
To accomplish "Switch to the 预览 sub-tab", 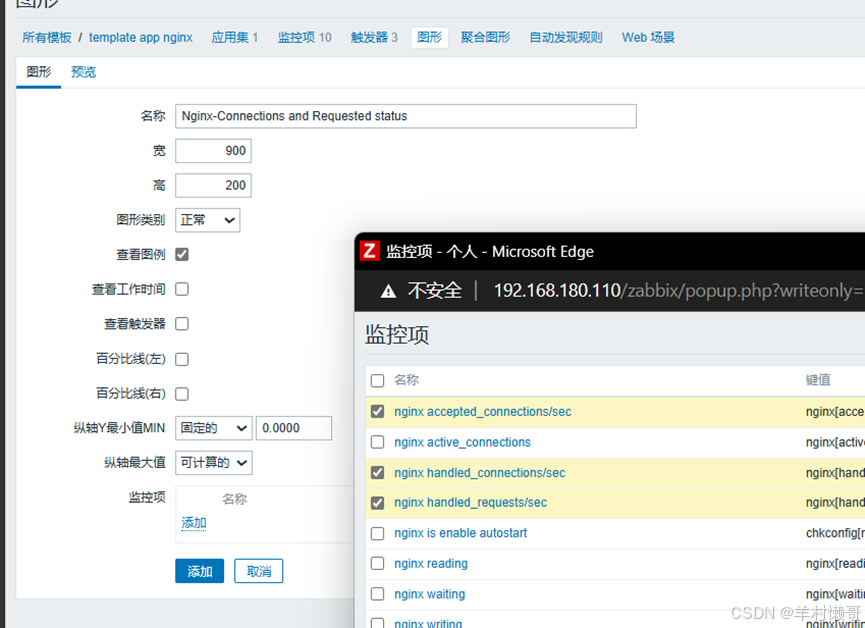I will (83, 72).
